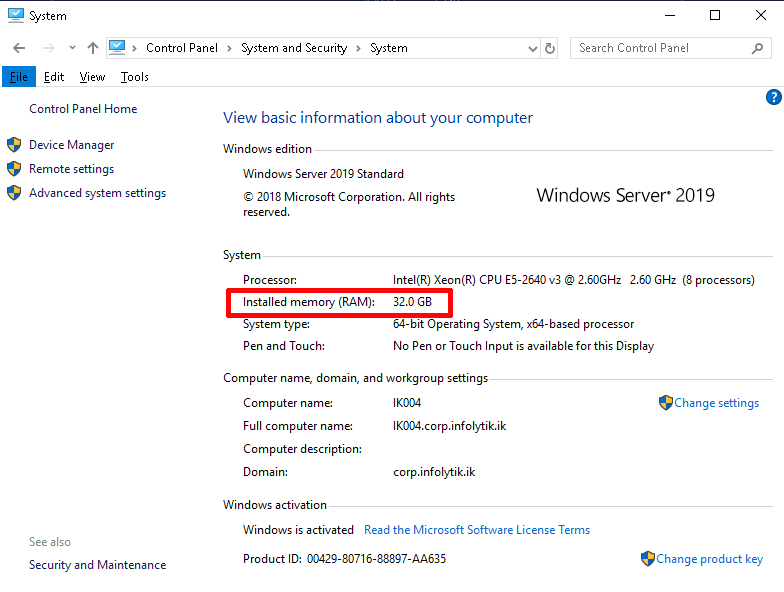Viewport: 784px width, 592px height.
Task: Select Control Panel in the breadcrumb
Action: tap(182, 48)
